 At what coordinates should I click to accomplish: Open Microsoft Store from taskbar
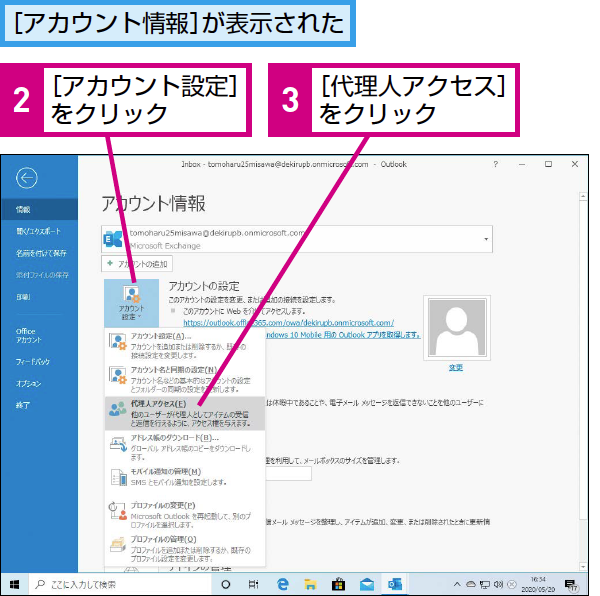tap(338, 584)
